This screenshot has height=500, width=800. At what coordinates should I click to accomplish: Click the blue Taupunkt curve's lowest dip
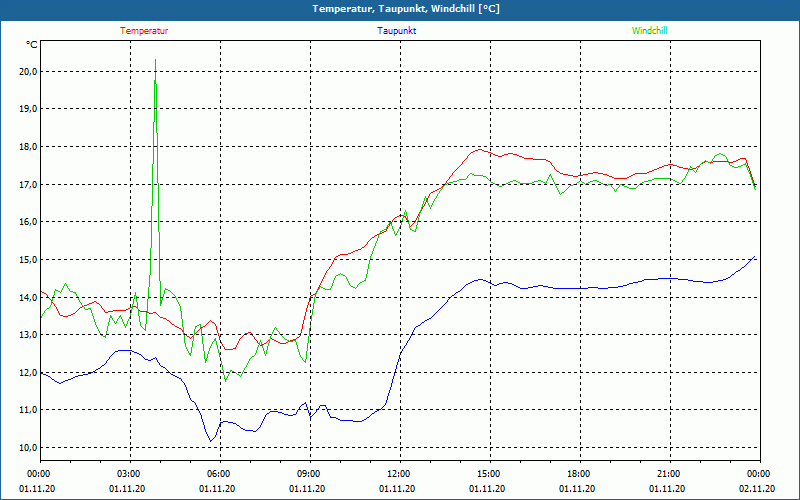210,441
